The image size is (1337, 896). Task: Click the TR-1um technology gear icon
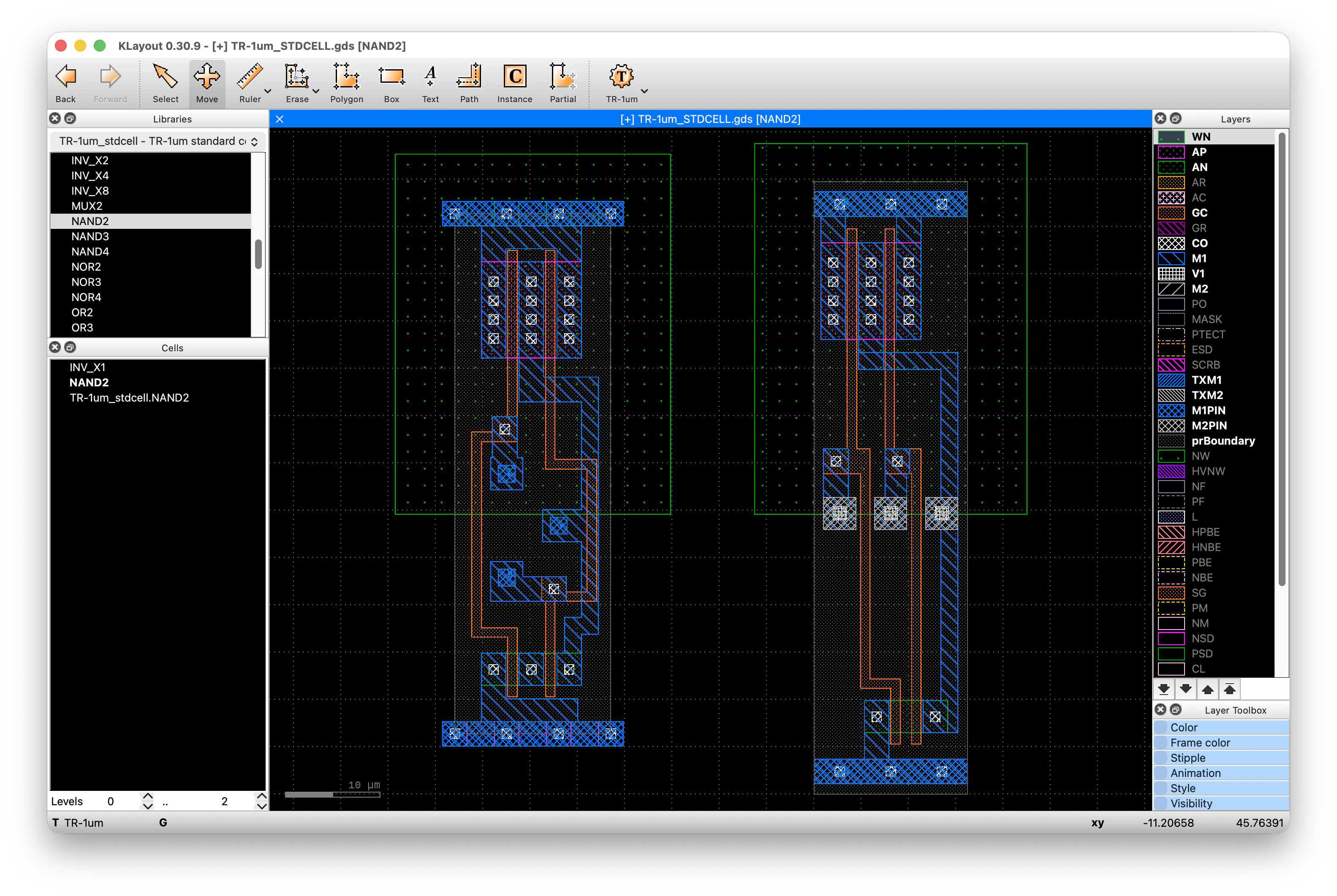point(621,76)
